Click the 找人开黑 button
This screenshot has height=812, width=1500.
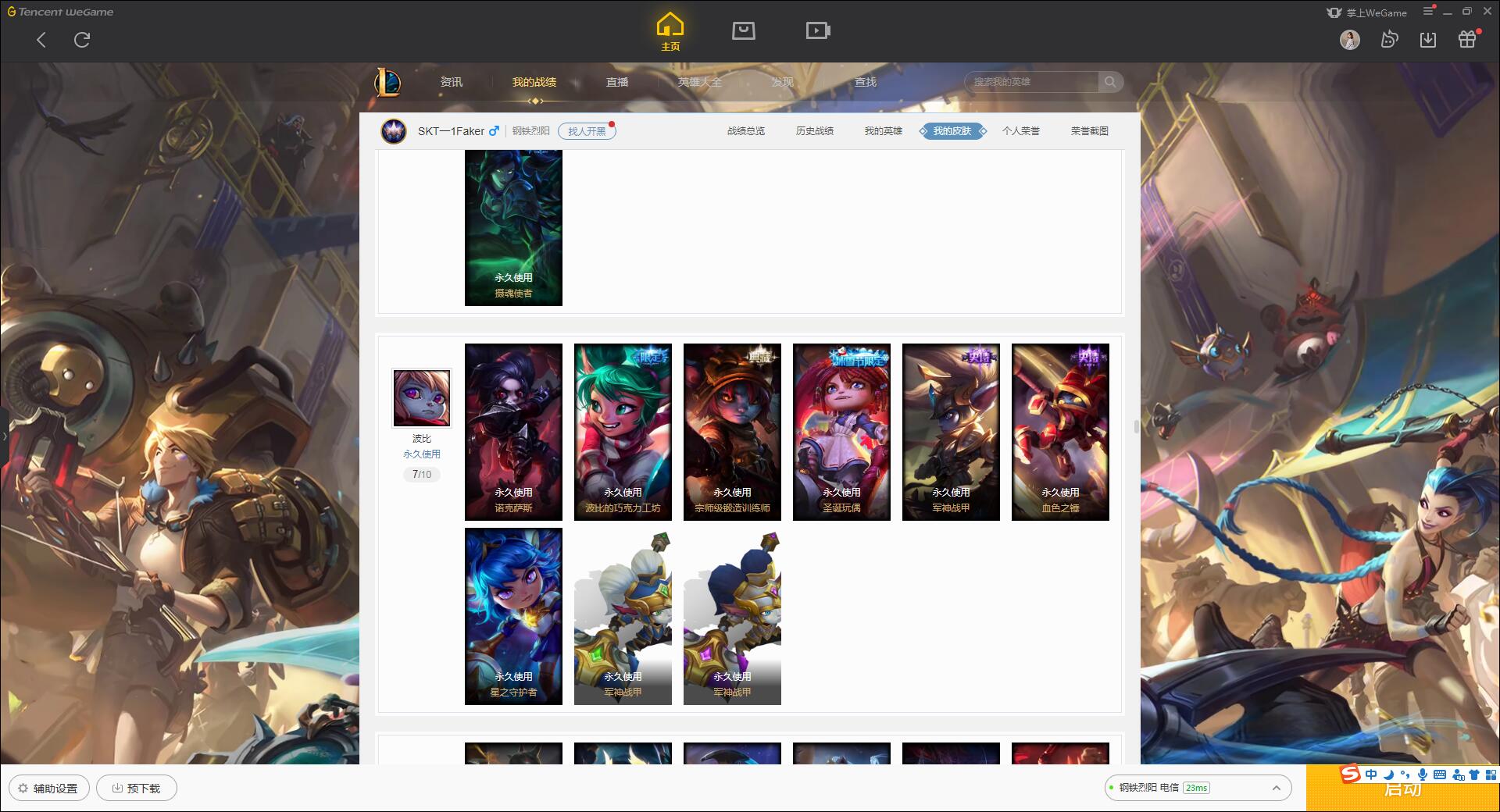(x=587, y=131)
